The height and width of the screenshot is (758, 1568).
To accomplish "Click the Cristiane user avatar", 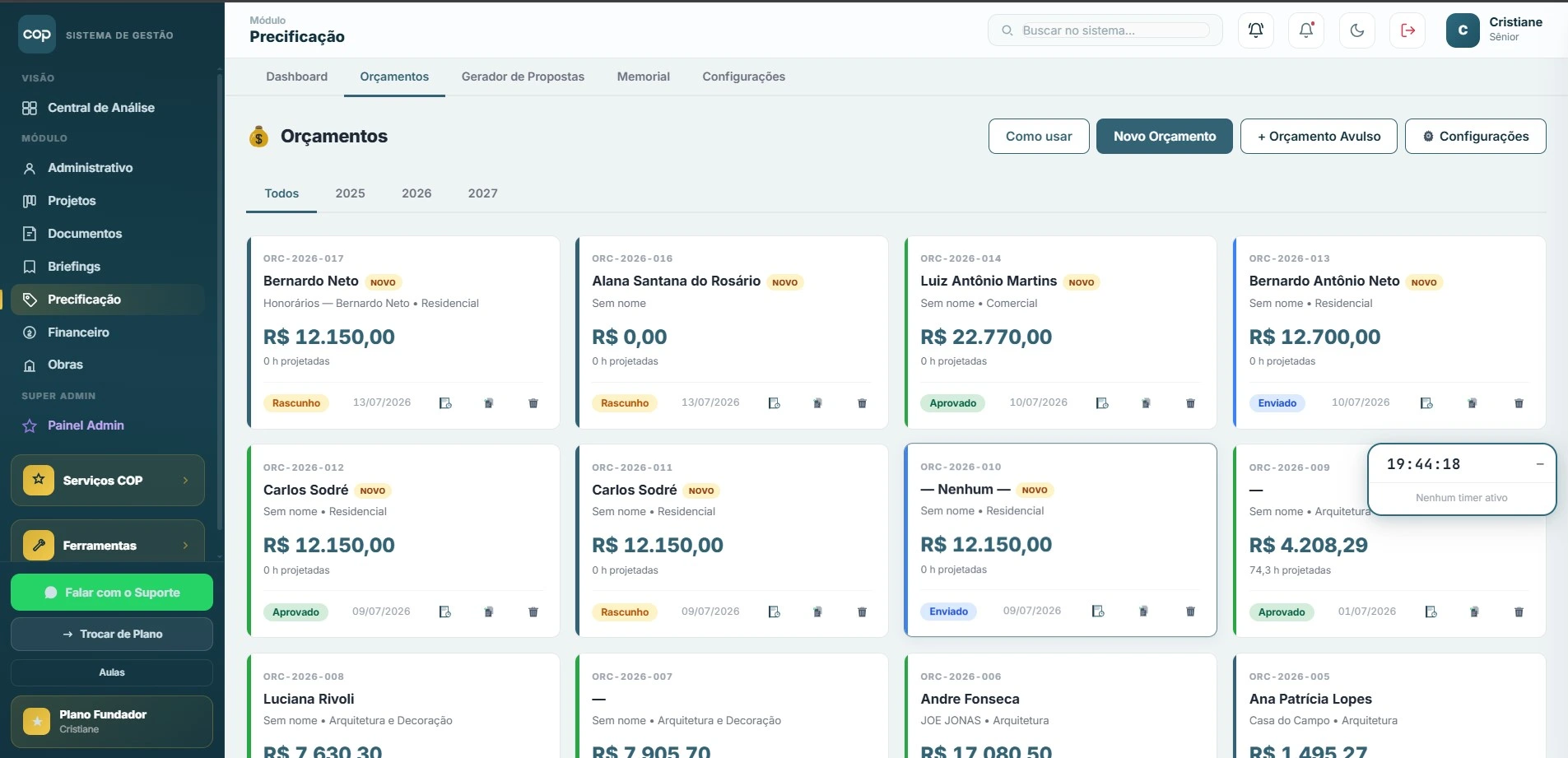I will click(1463, 30).
